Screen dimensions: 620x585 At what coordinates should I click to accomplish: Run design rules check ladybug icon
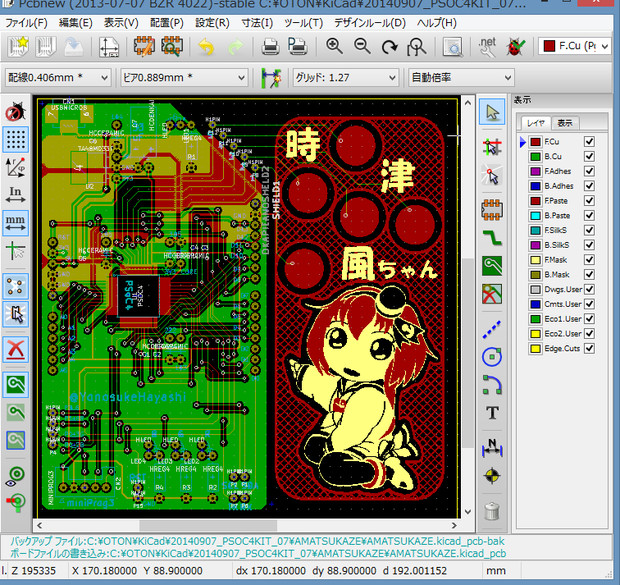(x=515, y=47)
